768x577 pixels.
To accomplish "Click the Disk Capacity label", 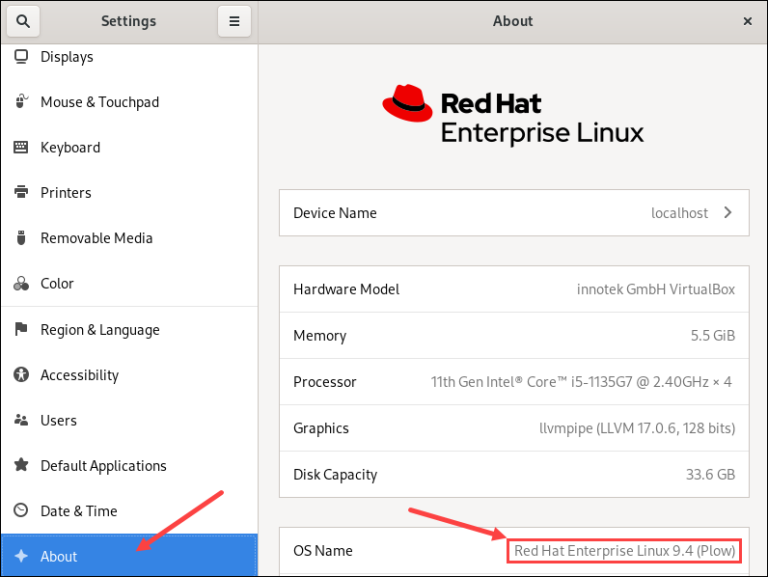I will [335, 475].
